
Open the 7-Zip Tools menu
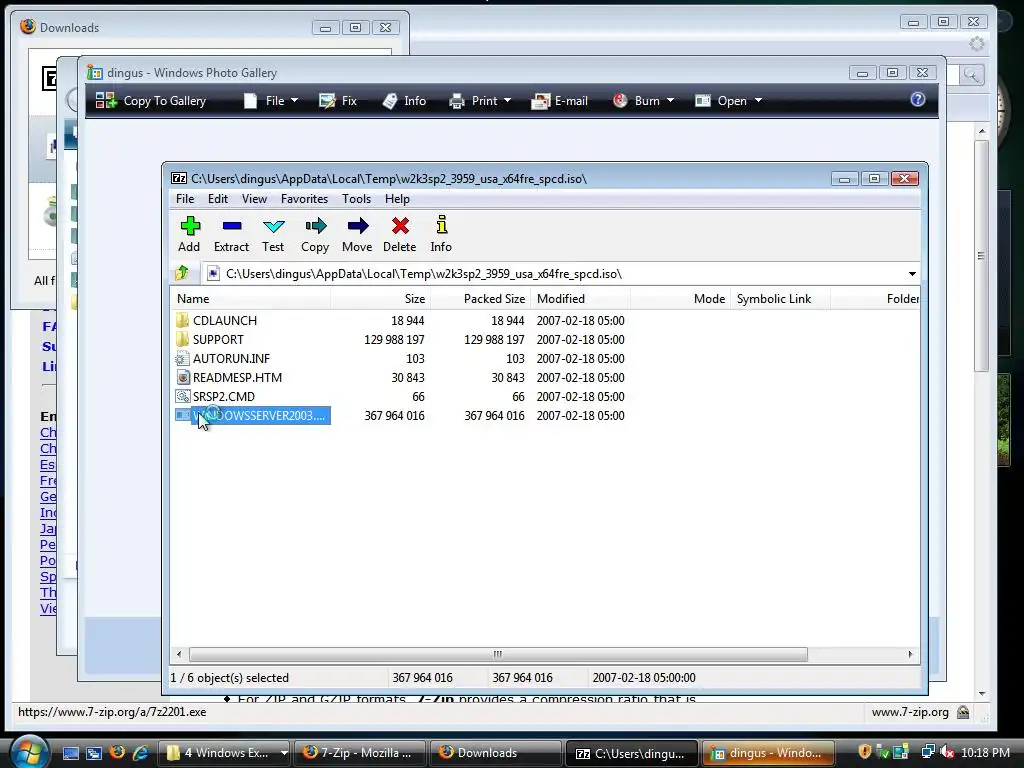pos(356,199)
